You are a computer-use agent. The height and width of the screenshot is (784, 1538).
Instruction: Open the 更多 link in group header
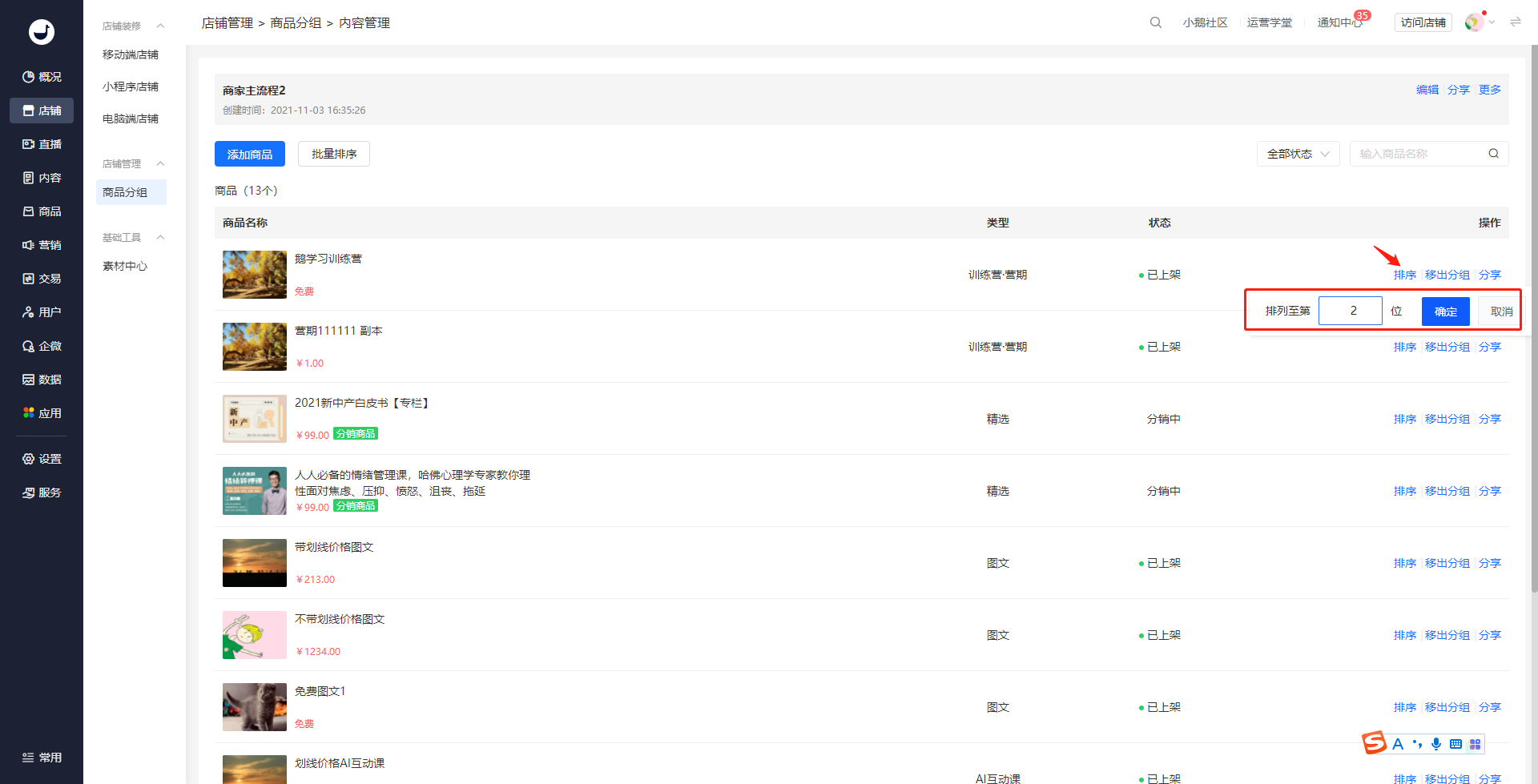click(1490, 90)
